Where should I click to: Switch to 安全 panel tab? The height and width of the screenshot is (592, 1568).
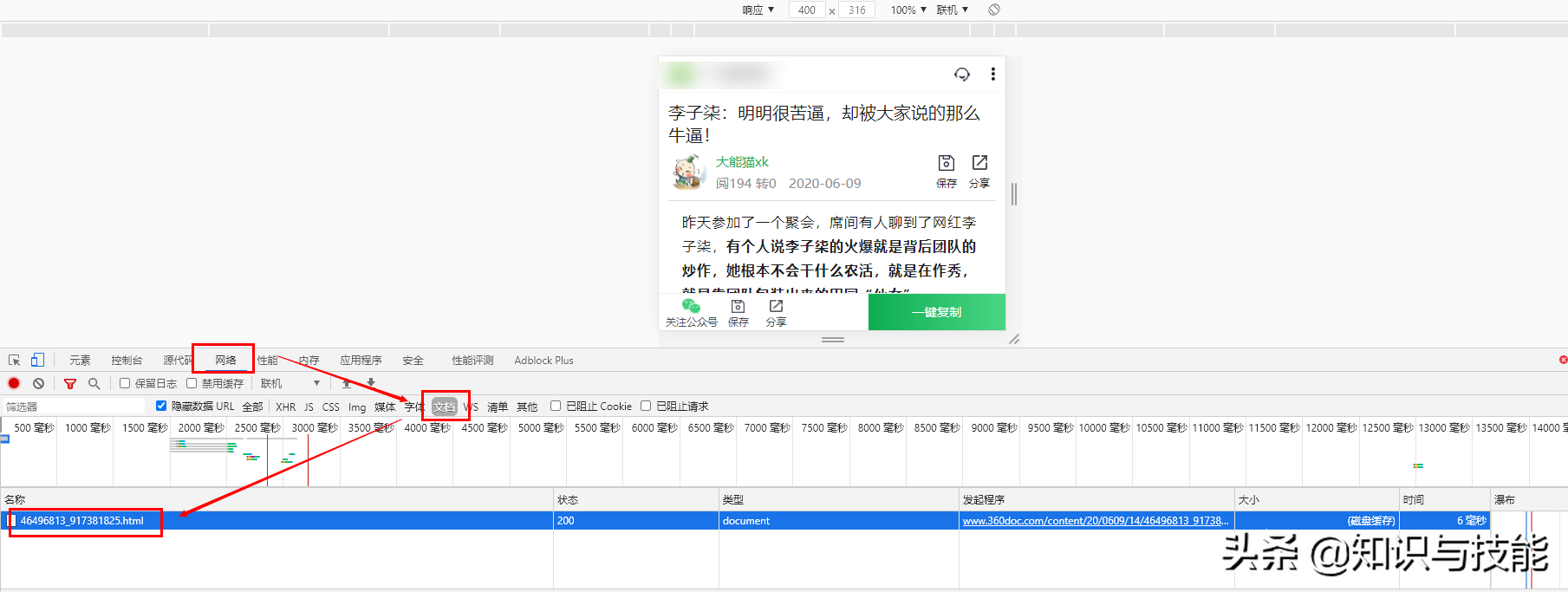click(413, 360)
